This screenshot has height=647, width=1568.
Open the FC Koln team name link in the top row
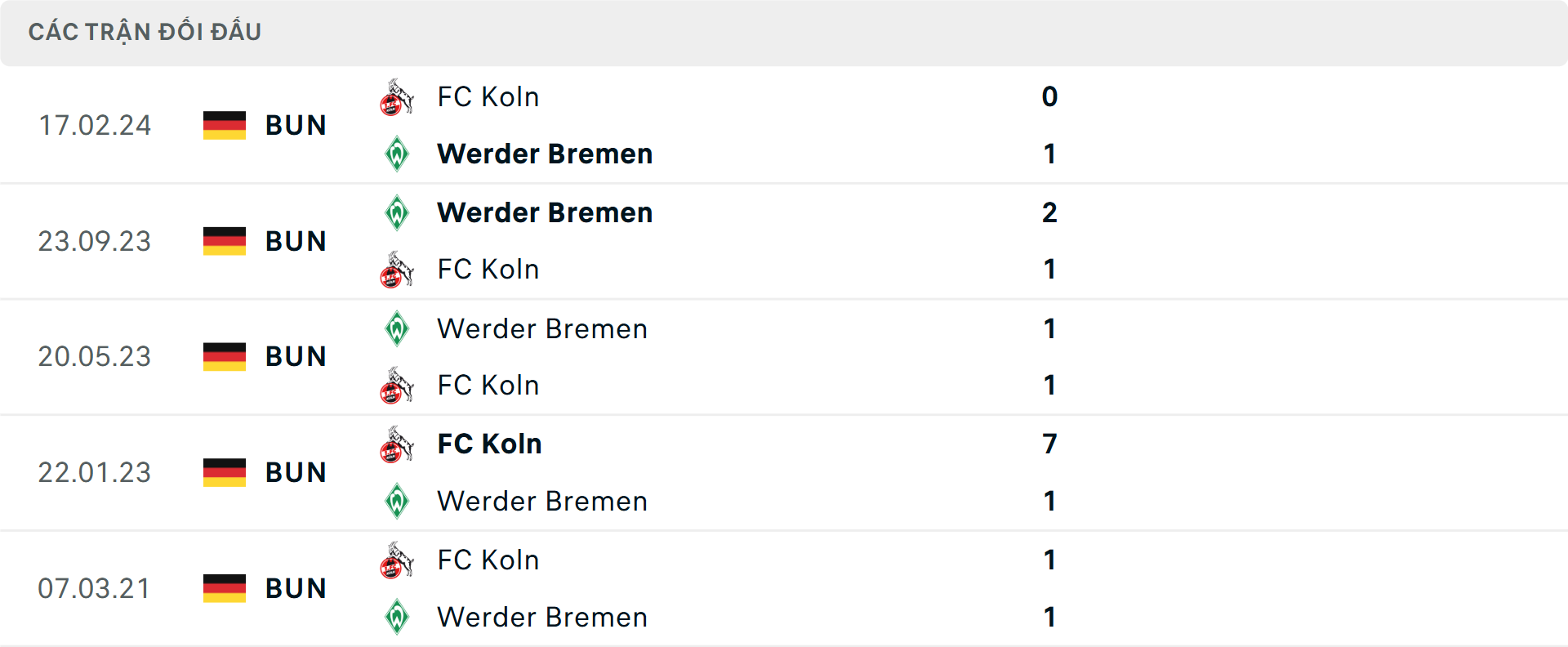(488, 96)
